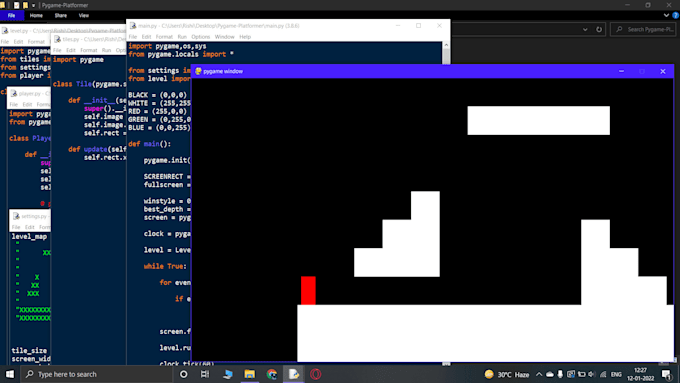Image resolution: width=680 pixels, height=383 pixels.
Task: Open the Windows Start menu
Action: click(10, 374)
